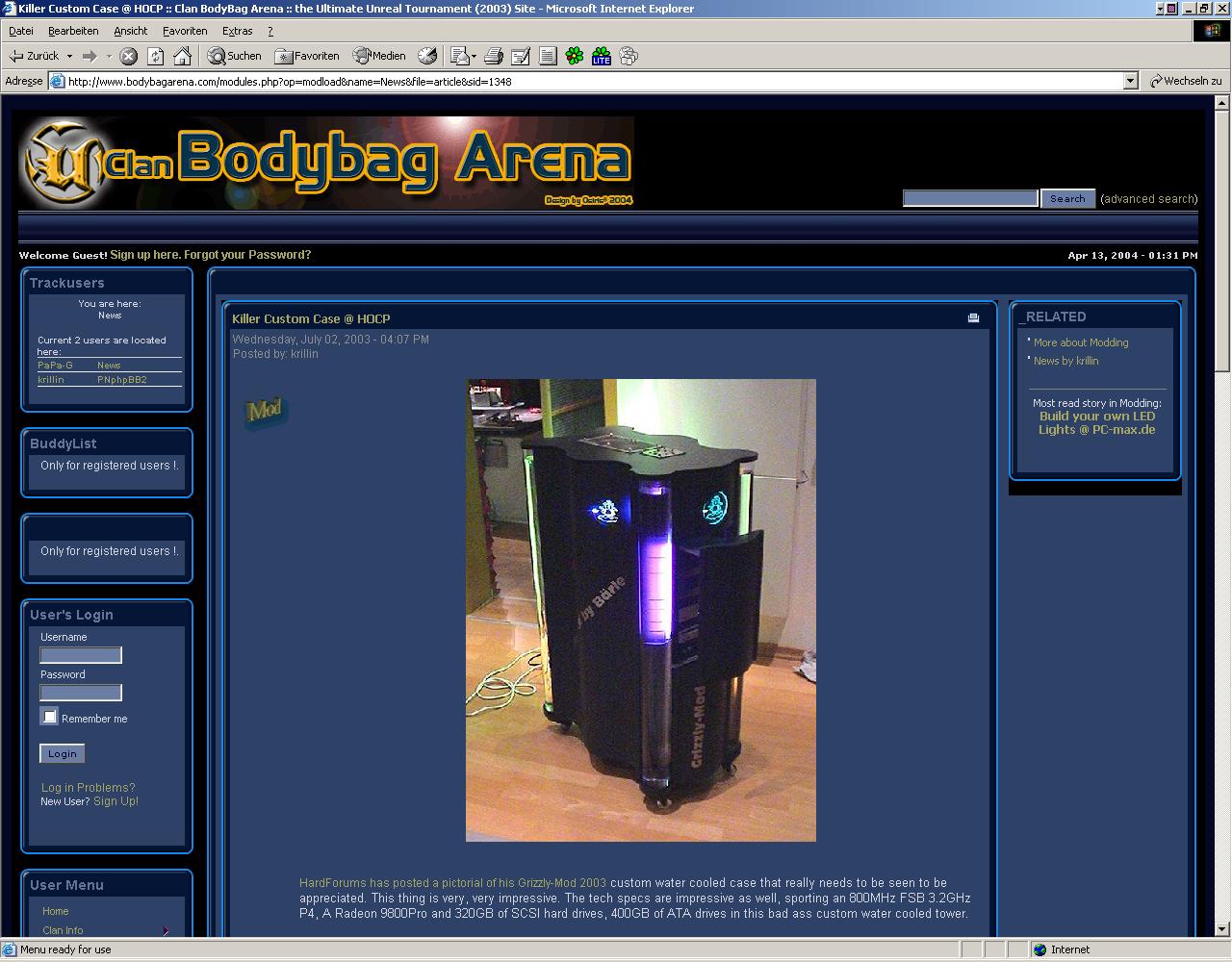The height and width of the screenshot is (962, 1232).
Task: Click the printer-friendly icon in article header
Action: coord(973,318)
